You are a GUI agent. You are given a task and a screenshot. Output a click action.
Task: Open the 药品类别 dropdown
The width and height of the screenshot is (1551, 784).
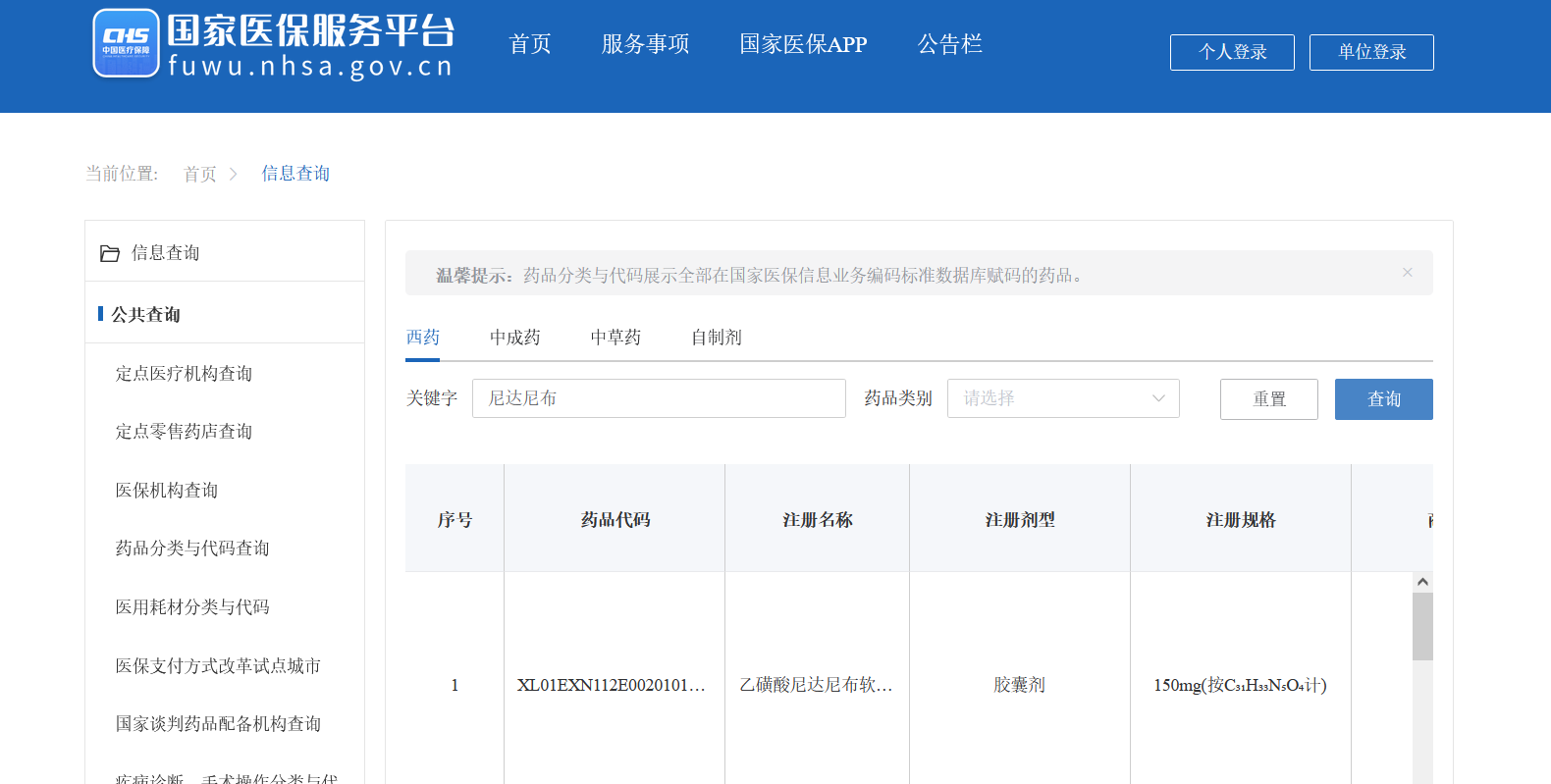click(1062, 398)
